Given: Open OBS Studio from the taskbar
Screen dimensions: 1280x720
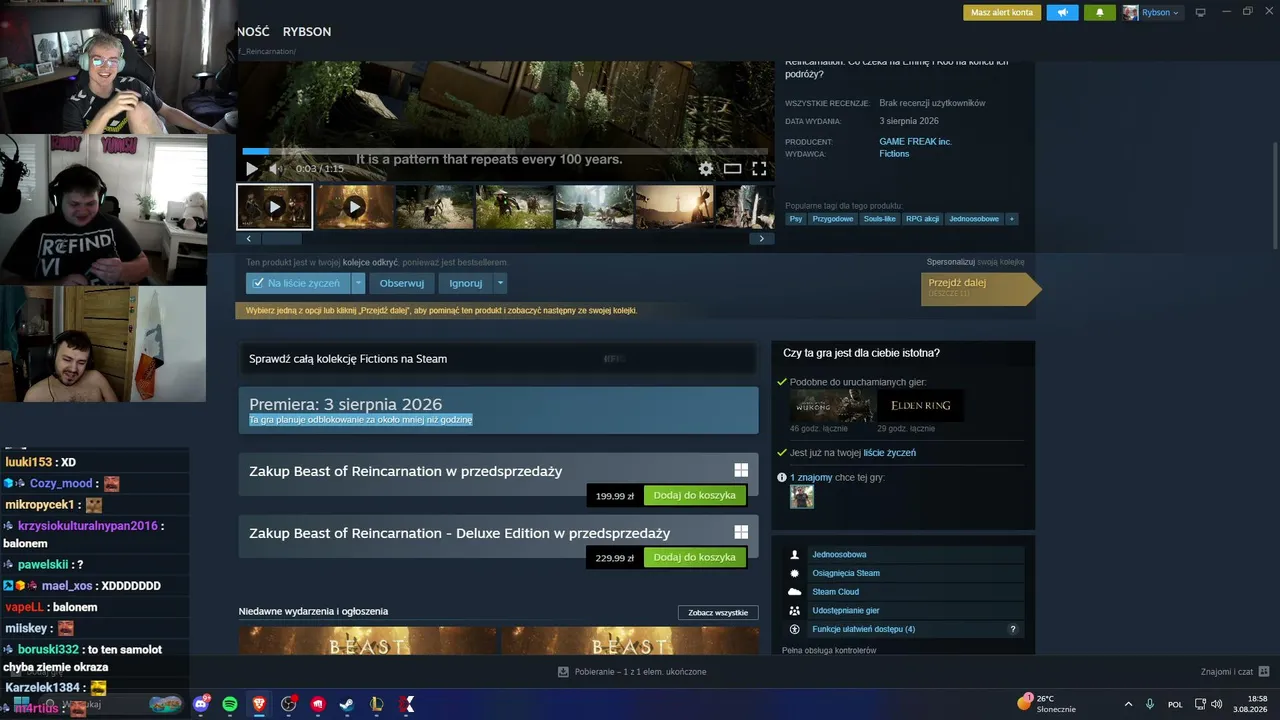Looking at the screenshot, I should click(289, 704).
